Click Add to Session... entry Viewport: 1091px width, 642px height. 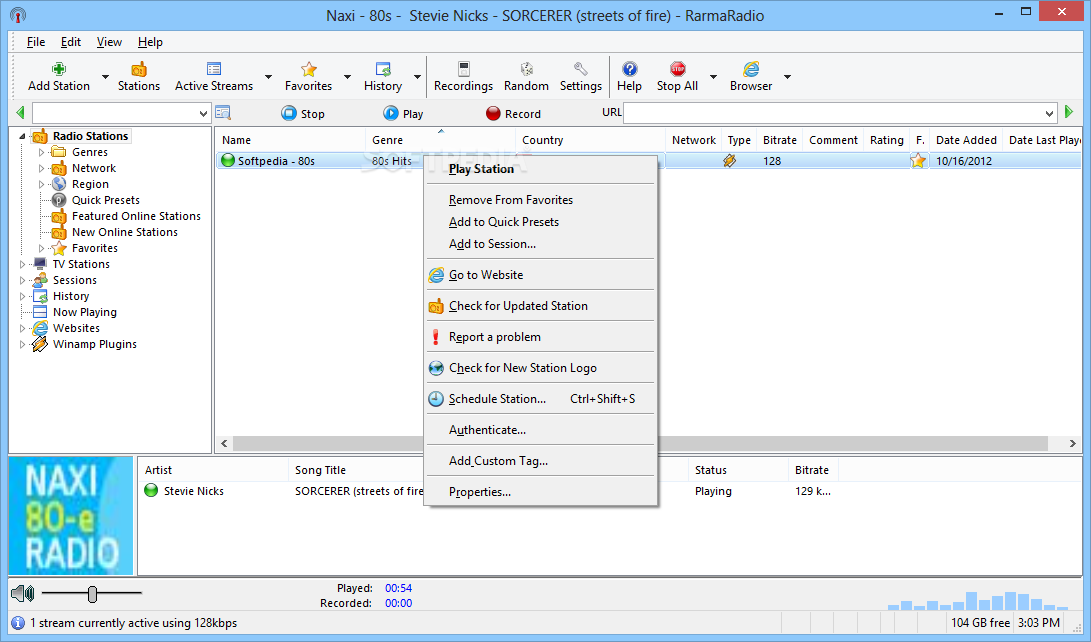point(541,244)
